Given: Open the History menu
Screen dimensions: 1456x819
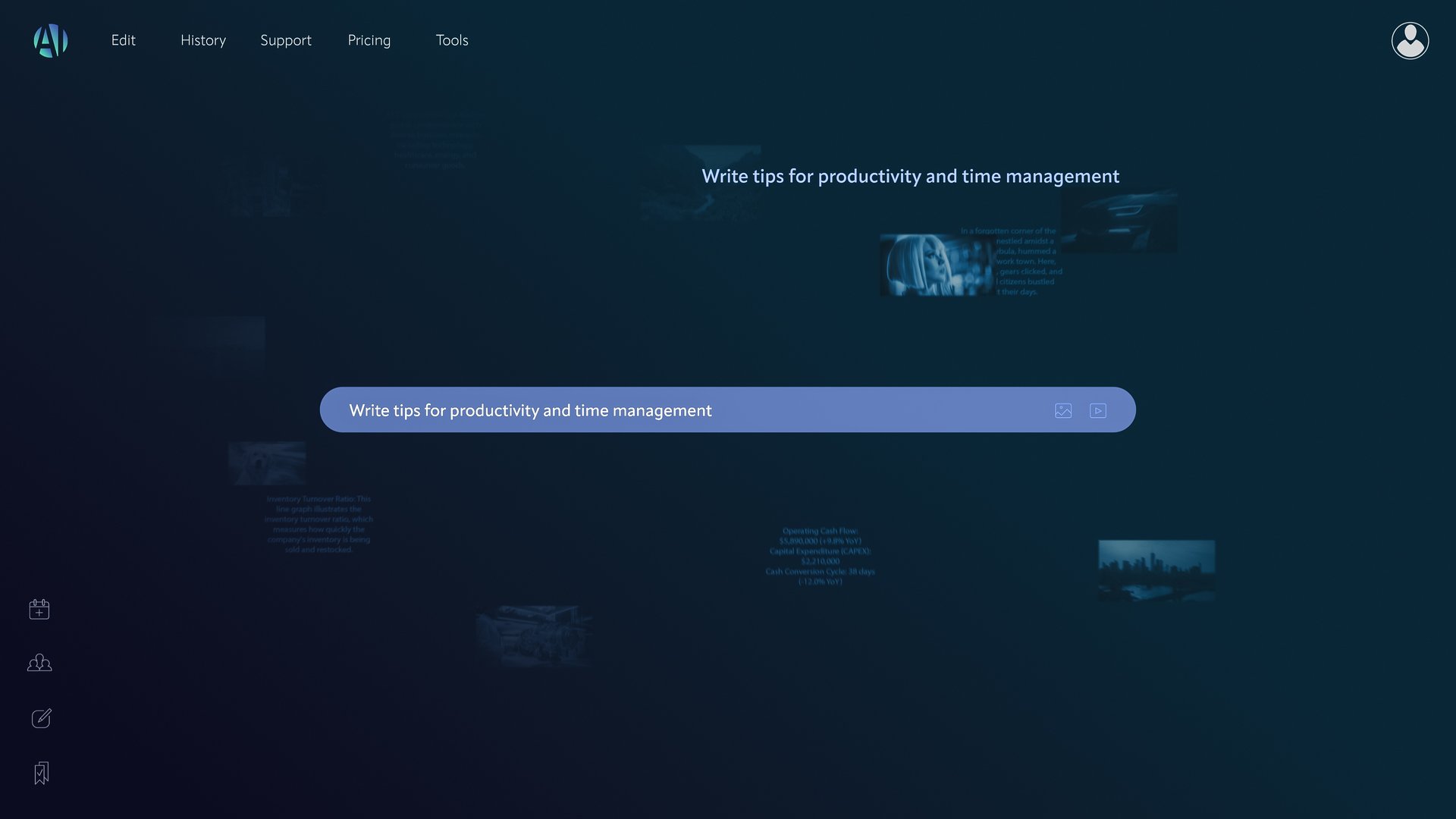Looking at the screenshot, I should pos(203,40).
